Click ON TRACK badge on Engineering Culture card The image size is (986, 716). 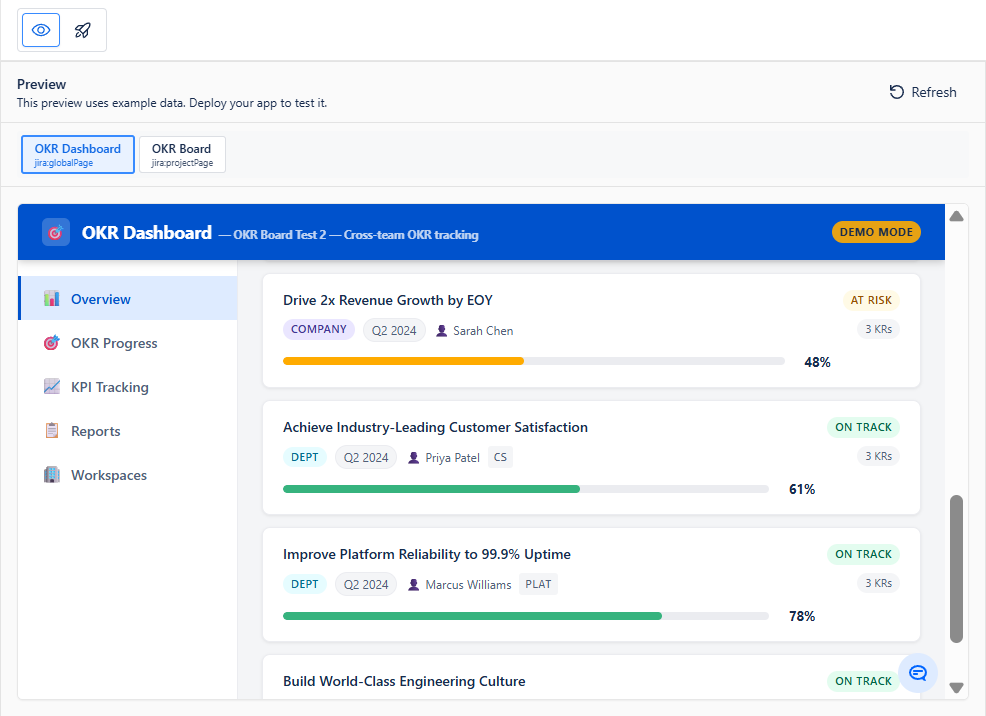pyautogui.click(x=863, y=681)
